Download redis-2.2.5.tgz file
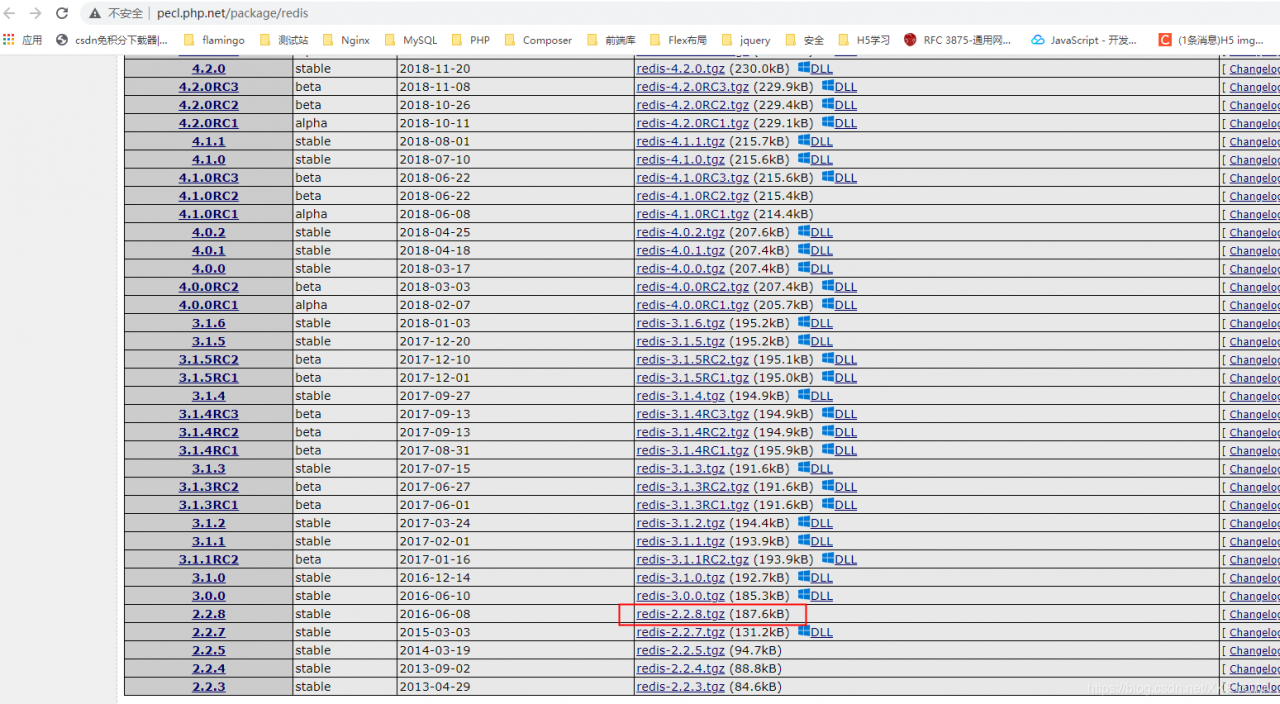Viewport: 1280px width, 704px height. point(680,650)
